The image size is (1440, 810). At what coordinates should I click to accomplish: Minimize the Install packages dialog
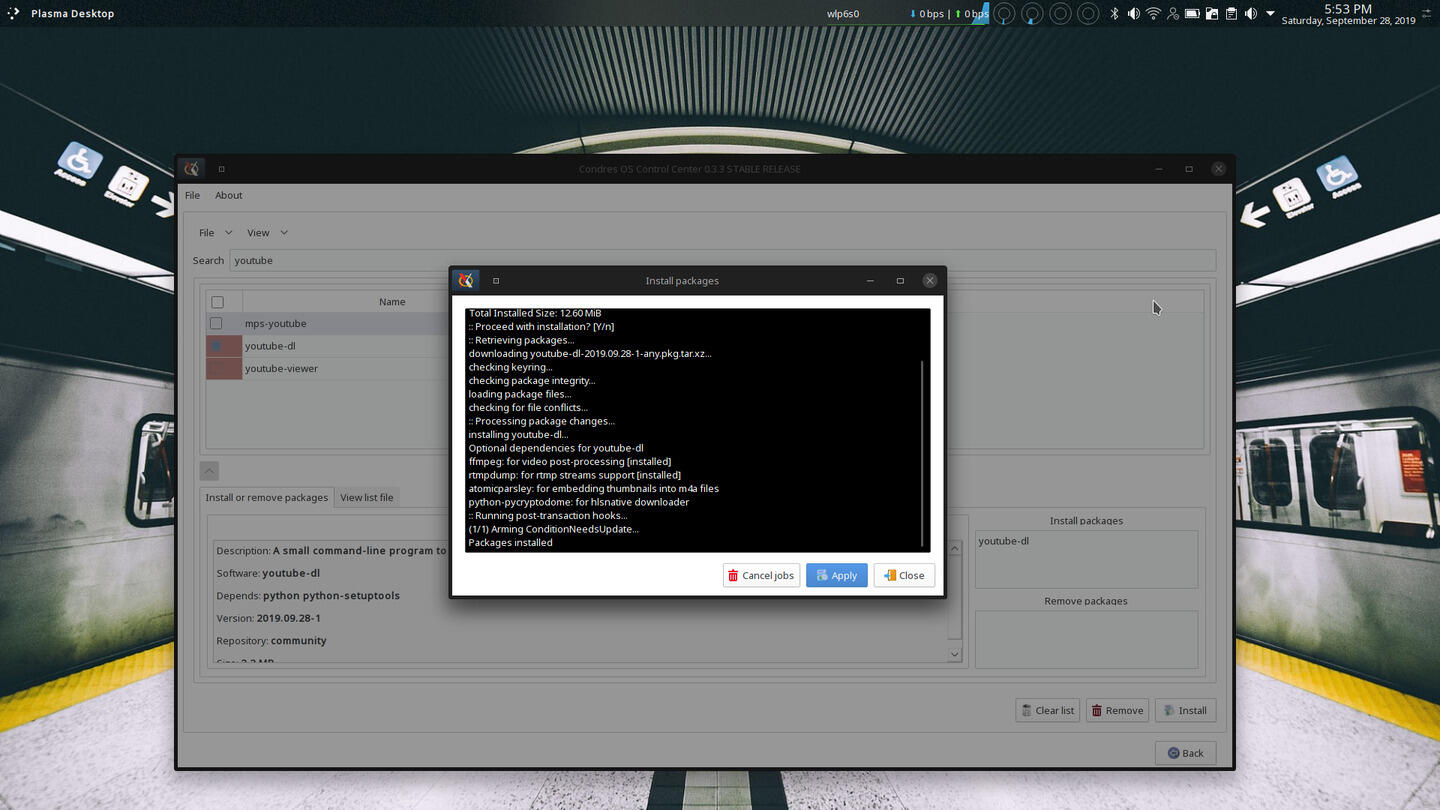click(870, 281)
